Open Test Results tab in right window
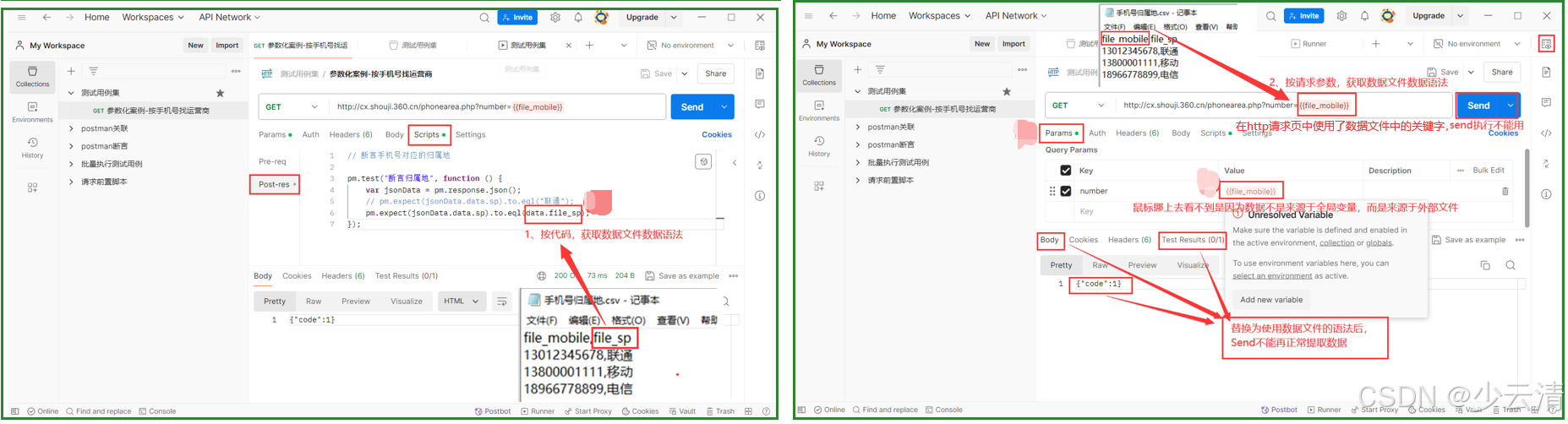This screenshot has width=1568, height=424. click(x=1192, y=240)
